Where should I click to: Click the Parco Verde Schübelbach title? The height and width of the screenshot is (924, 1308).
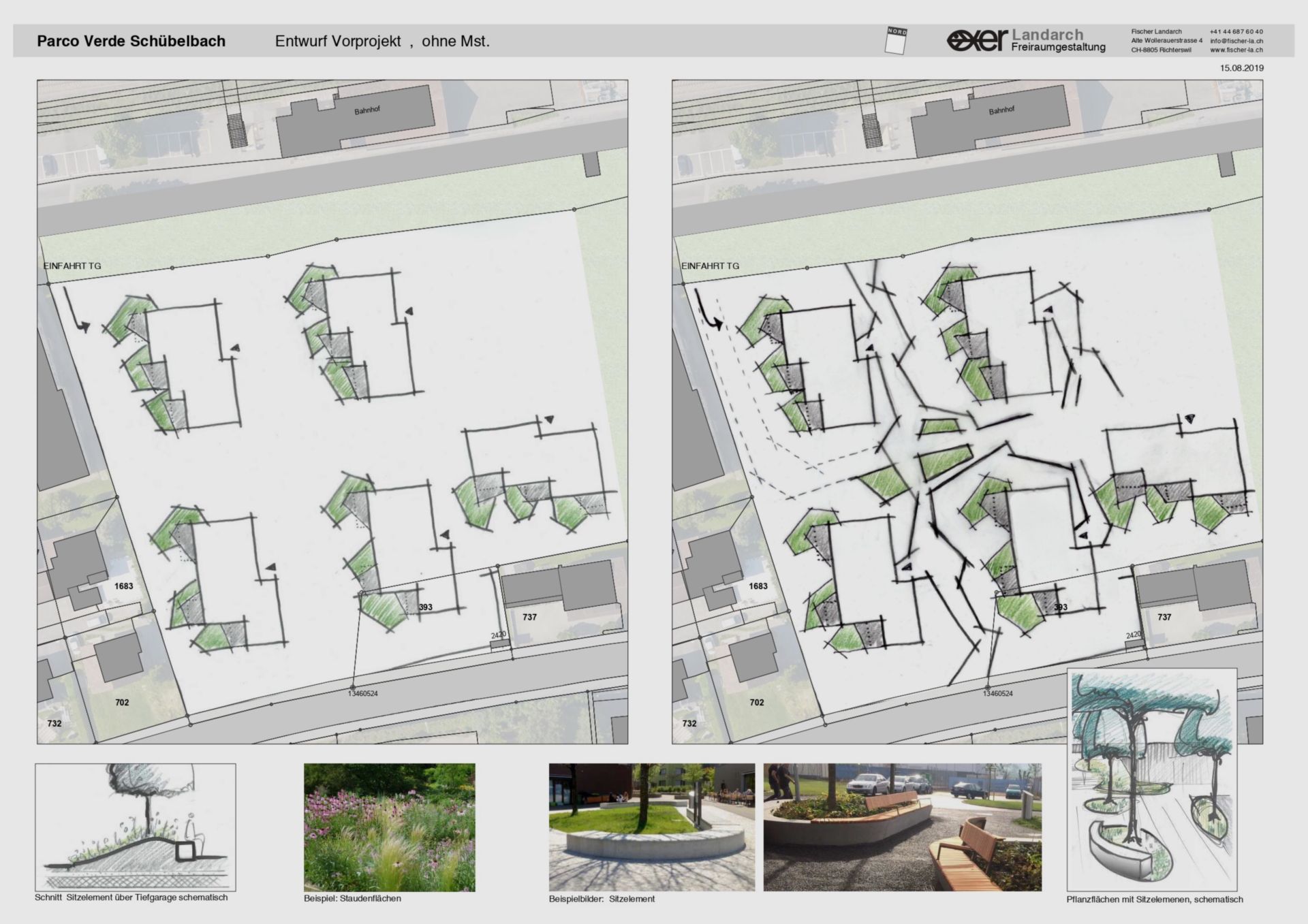131,42
